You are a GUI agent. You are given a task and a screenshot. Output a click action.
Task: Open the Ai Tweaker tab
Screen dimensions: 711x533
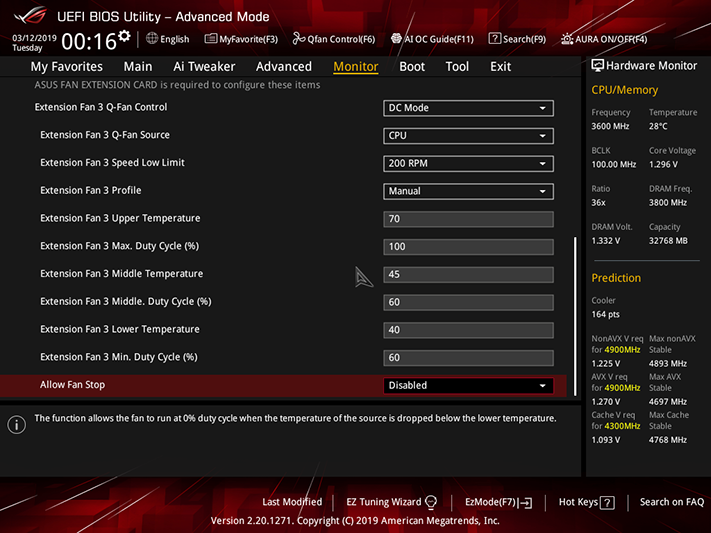[x=204, y=67]
